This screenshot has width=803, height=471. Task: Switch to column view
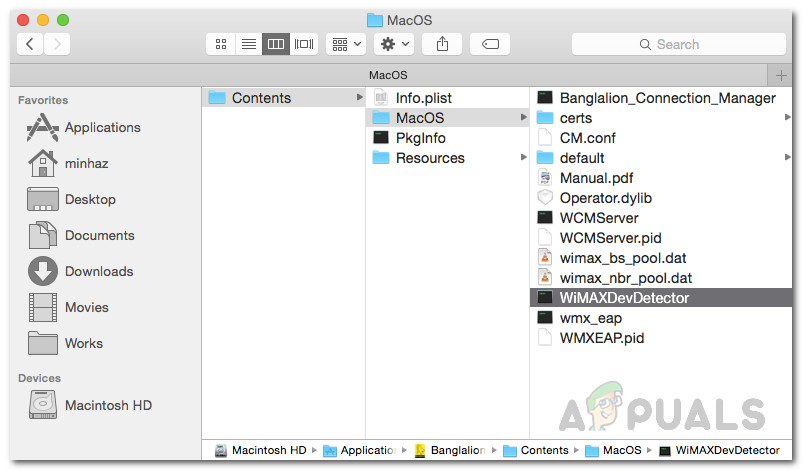(x=276, y=44)
